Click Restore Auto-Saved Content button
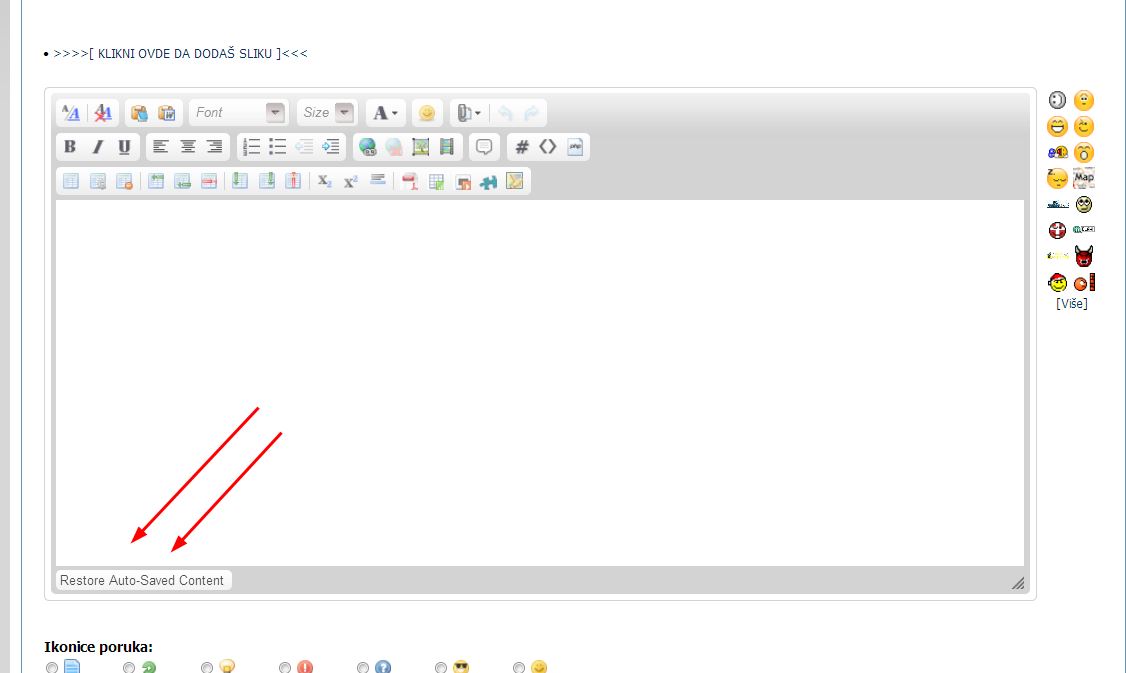Screen dimensions: 1126x673 pos(144,580)
